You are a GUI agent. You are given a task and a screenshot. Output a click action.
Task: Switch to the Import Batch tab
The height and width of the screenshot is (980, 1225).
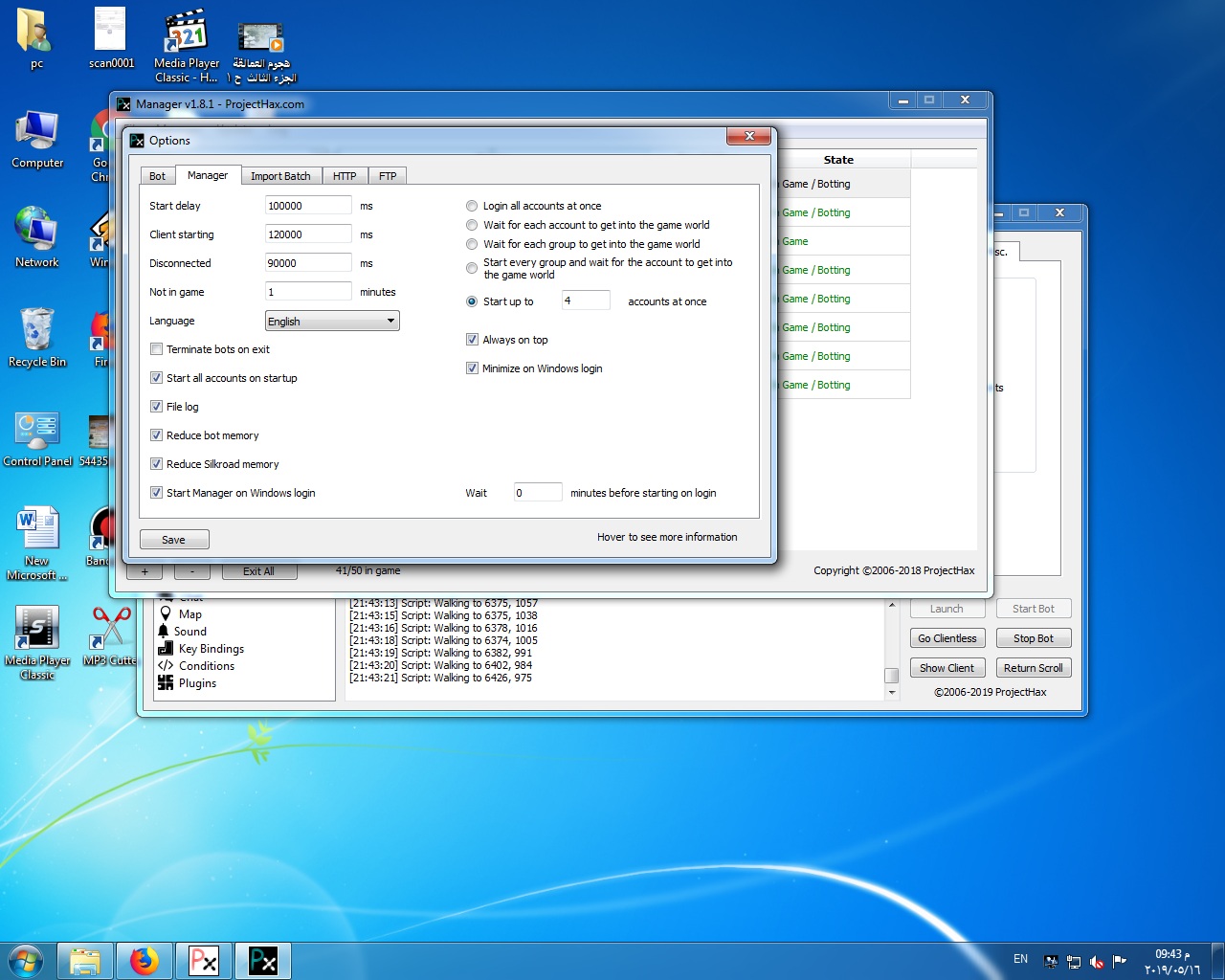click(x=280, y=176)
